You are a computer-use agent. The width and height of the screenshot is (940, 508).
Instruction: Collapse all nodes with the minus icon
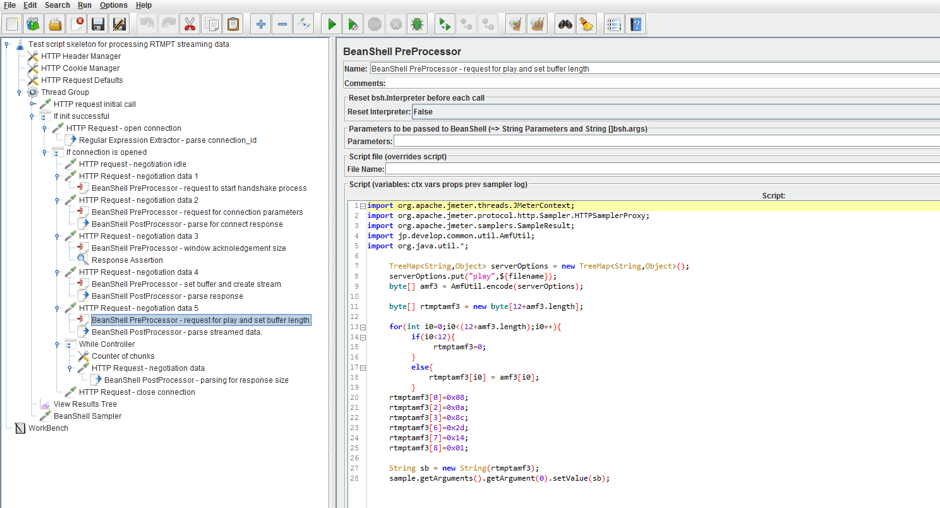(282, 25)
